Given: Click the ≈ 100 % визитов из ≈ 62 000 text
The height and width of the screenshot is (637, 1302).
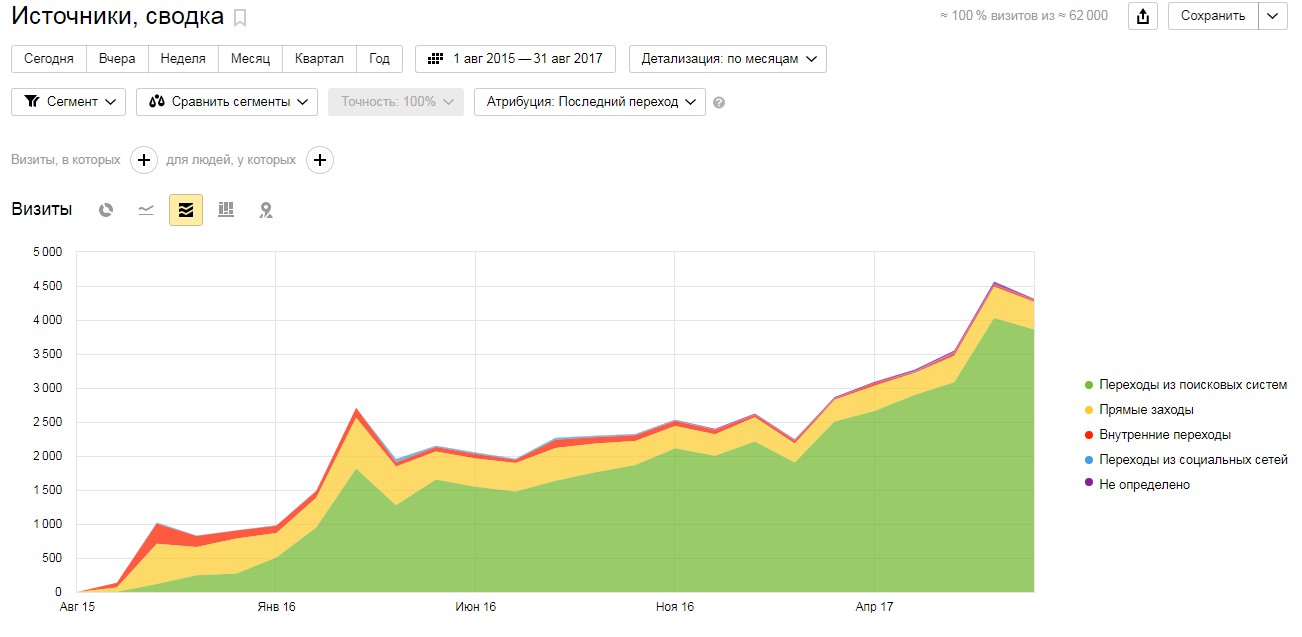Looking at the screenshot, I should [1024, 16].
